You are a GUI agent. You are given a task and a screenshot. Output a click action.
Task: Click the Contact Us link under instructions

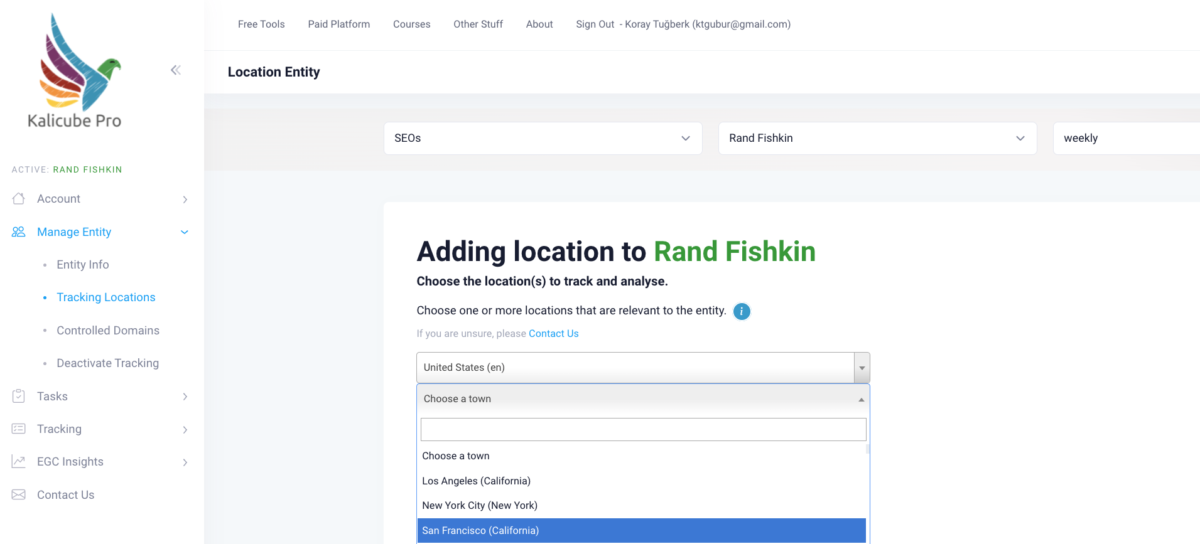(x=553, y=334)
